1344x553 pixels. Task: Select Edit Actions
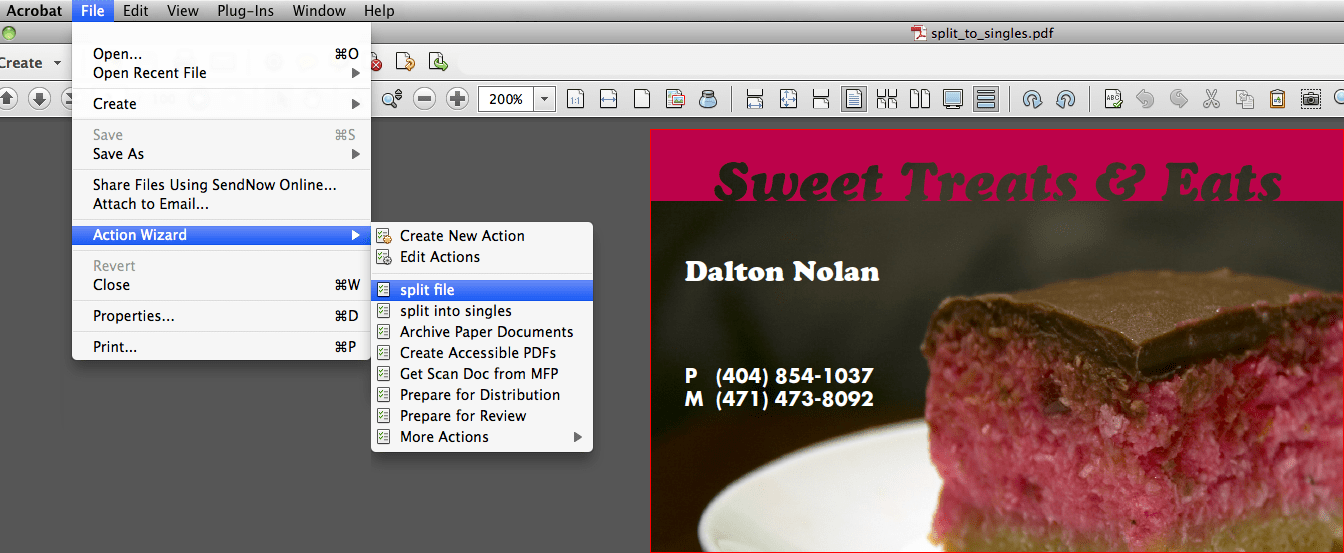482,257
